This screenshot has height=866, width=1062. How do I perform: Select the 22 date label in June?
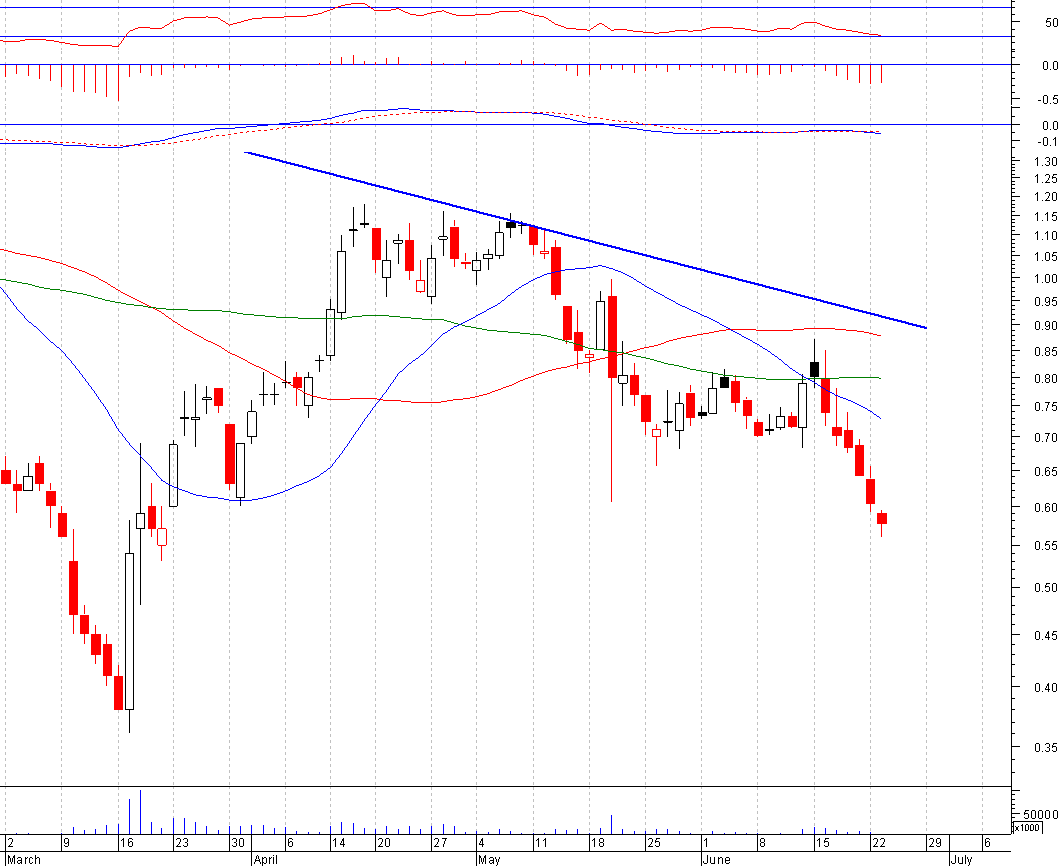878,843
